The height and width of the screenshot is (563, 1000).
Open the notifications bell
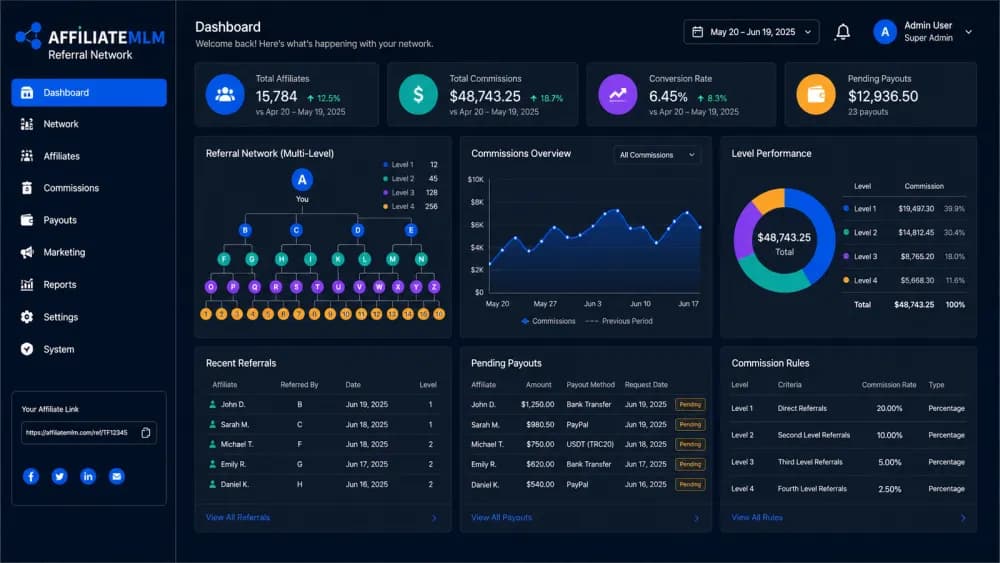click(x=842, y=32)
